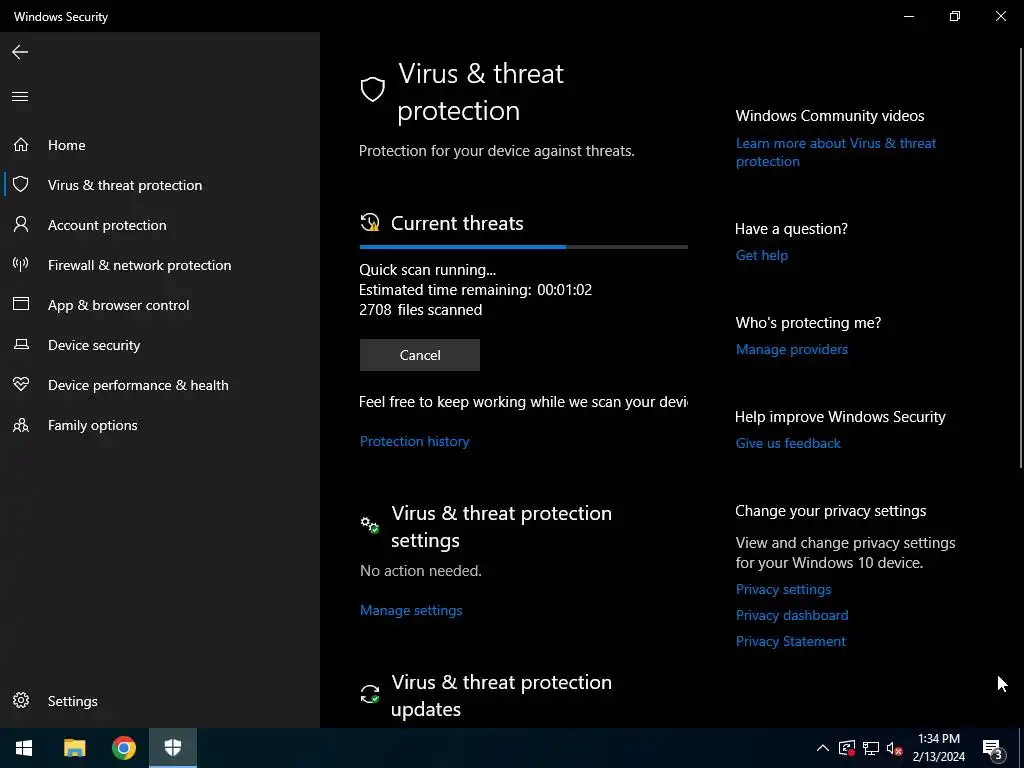Click the security warning tray icon
This screenshot has height=768, width=1024.
coord(847,748)
